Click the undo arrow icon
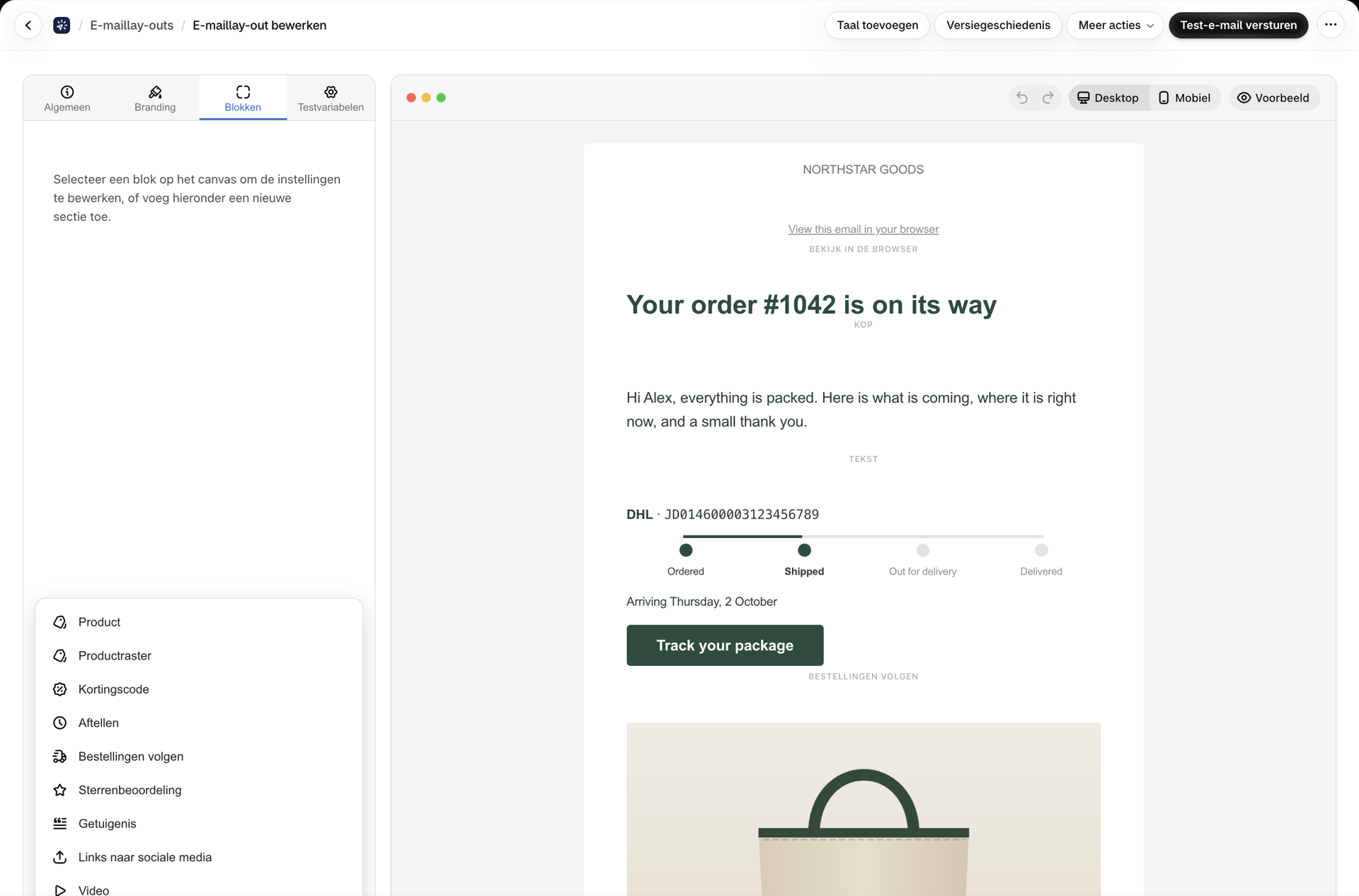The width and height of the screenshot is (1359, 896). point(1022,98)
